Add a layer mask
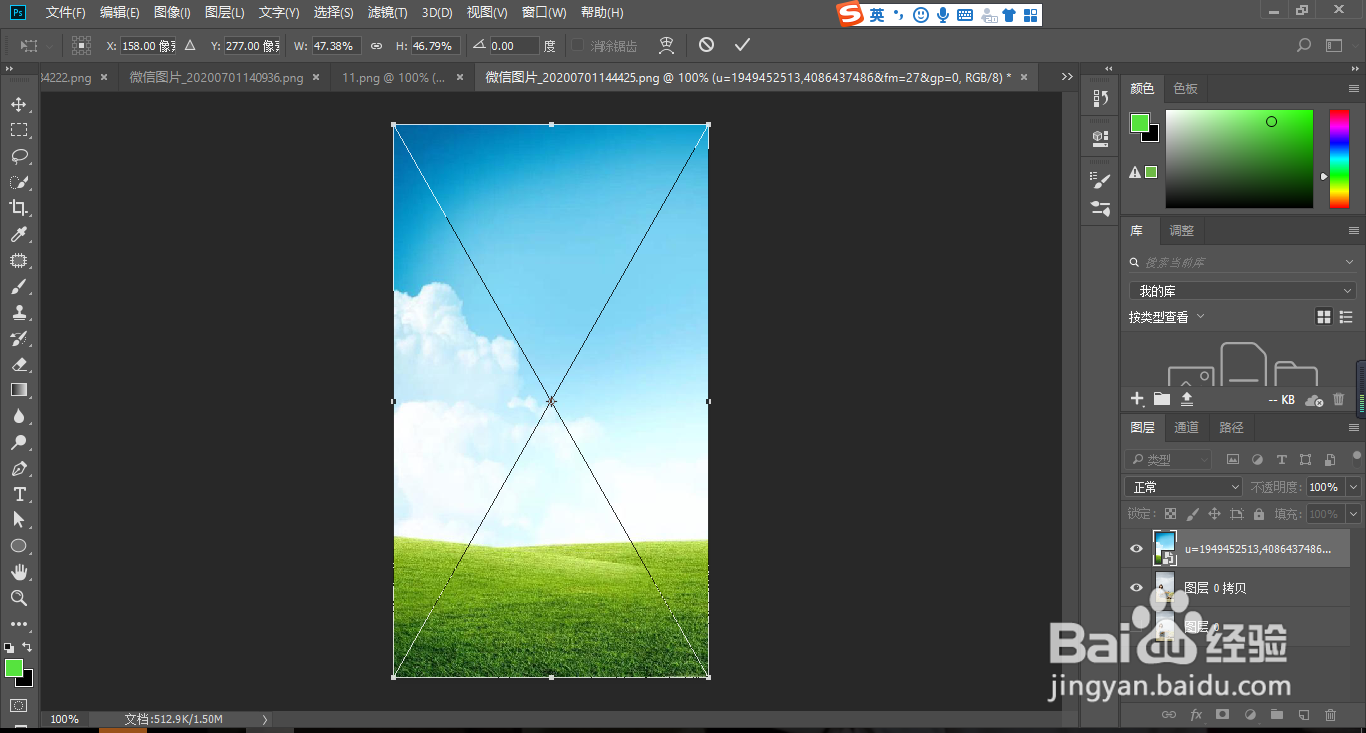Image resolution: width=1366 pixels, height=733 pixels. [x=1222, y=715]
